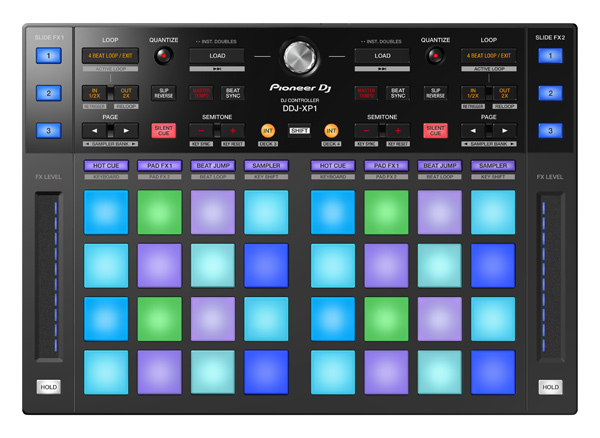Toggle the right deck QUANTIZE button
The image size is (600, 438).
coord(435,56)
